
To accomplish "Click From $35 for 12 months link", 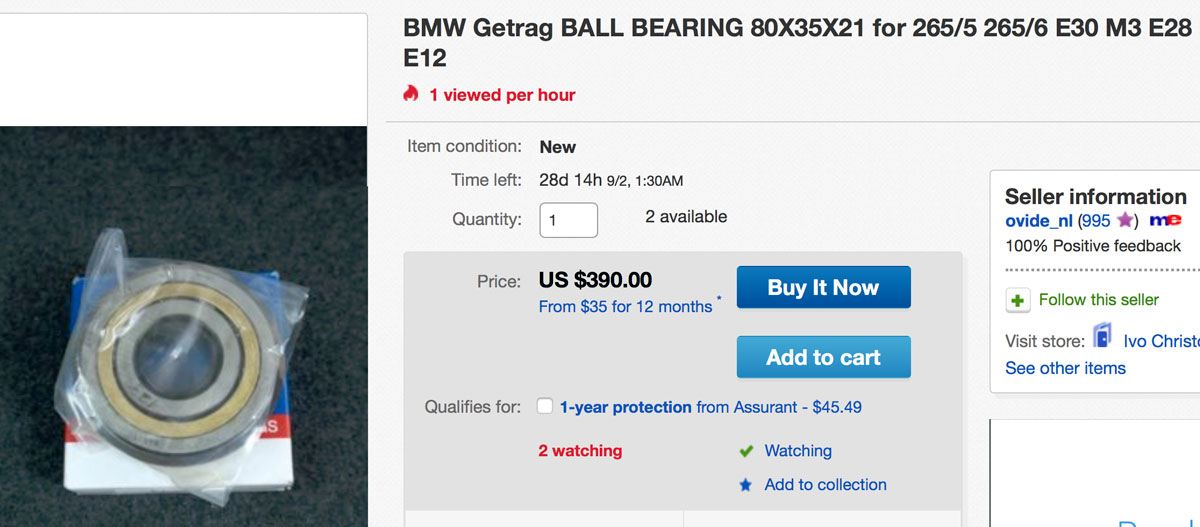I will [x=625, y=307].
